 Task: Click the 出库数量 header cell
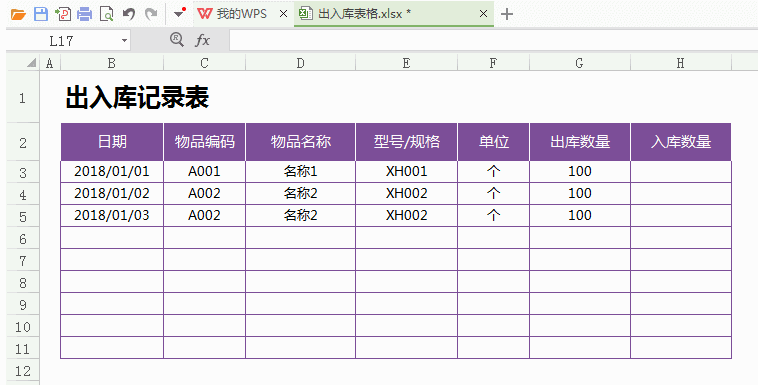pos(580,142)
